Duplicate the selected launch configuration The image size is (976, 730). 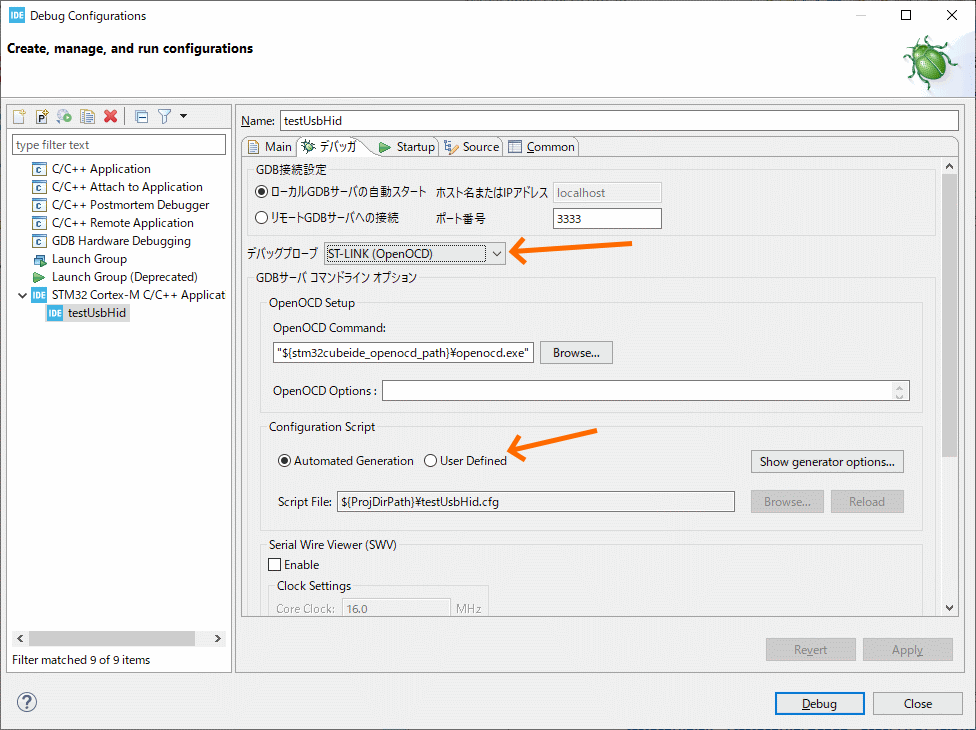[87, 117]
